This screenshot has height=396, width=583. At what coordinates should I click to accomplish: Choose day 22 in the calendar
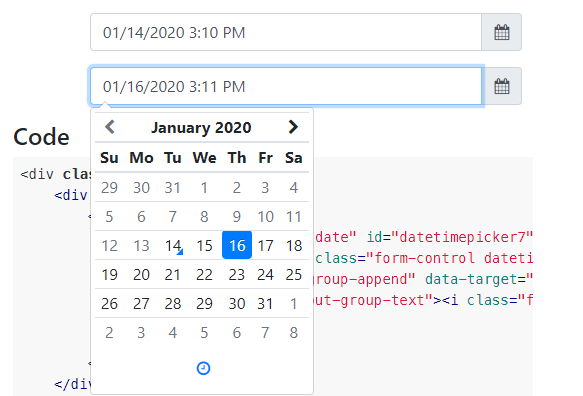click(x=204, y=274)
